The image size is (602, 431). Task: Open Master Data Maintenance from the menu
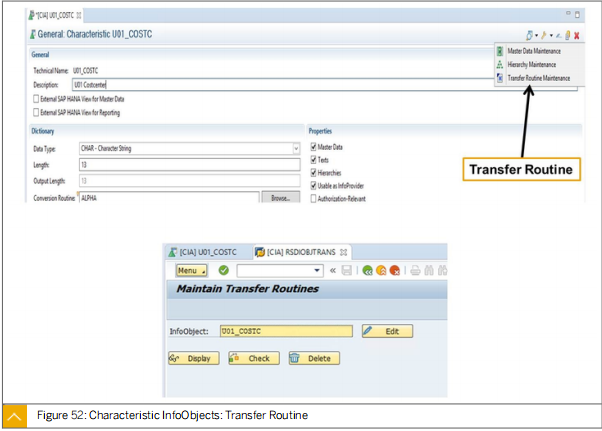point(534,51)
